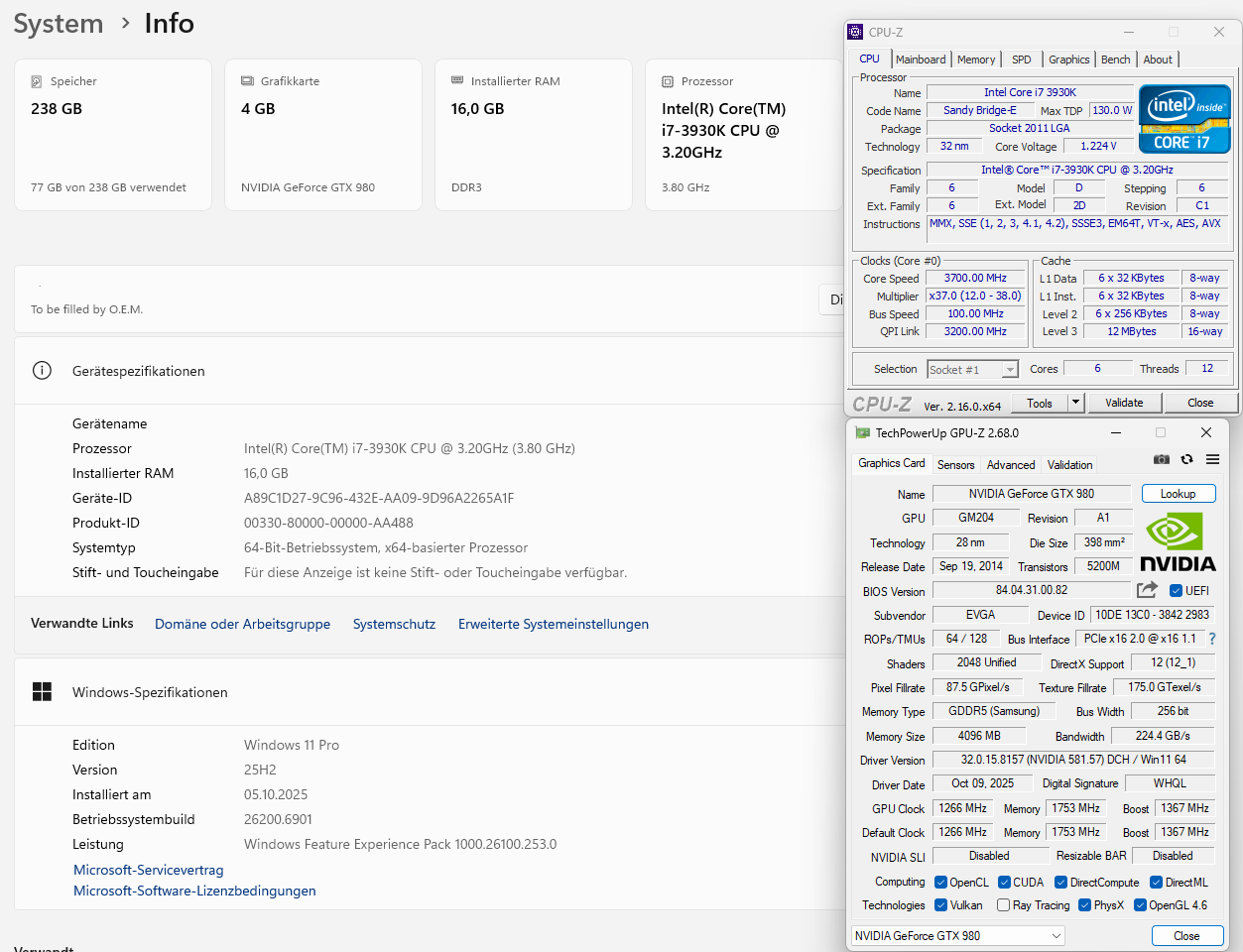Click GPU Name field NVIDIA GeForce GTX 980
Screen dimensions: 1243x952
[x=1032, y=493]
